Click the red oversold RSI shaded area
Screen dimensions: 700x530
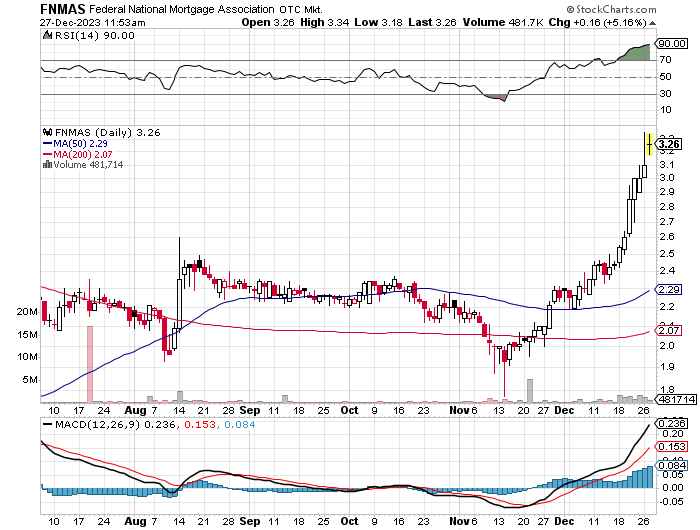[496, 97]
